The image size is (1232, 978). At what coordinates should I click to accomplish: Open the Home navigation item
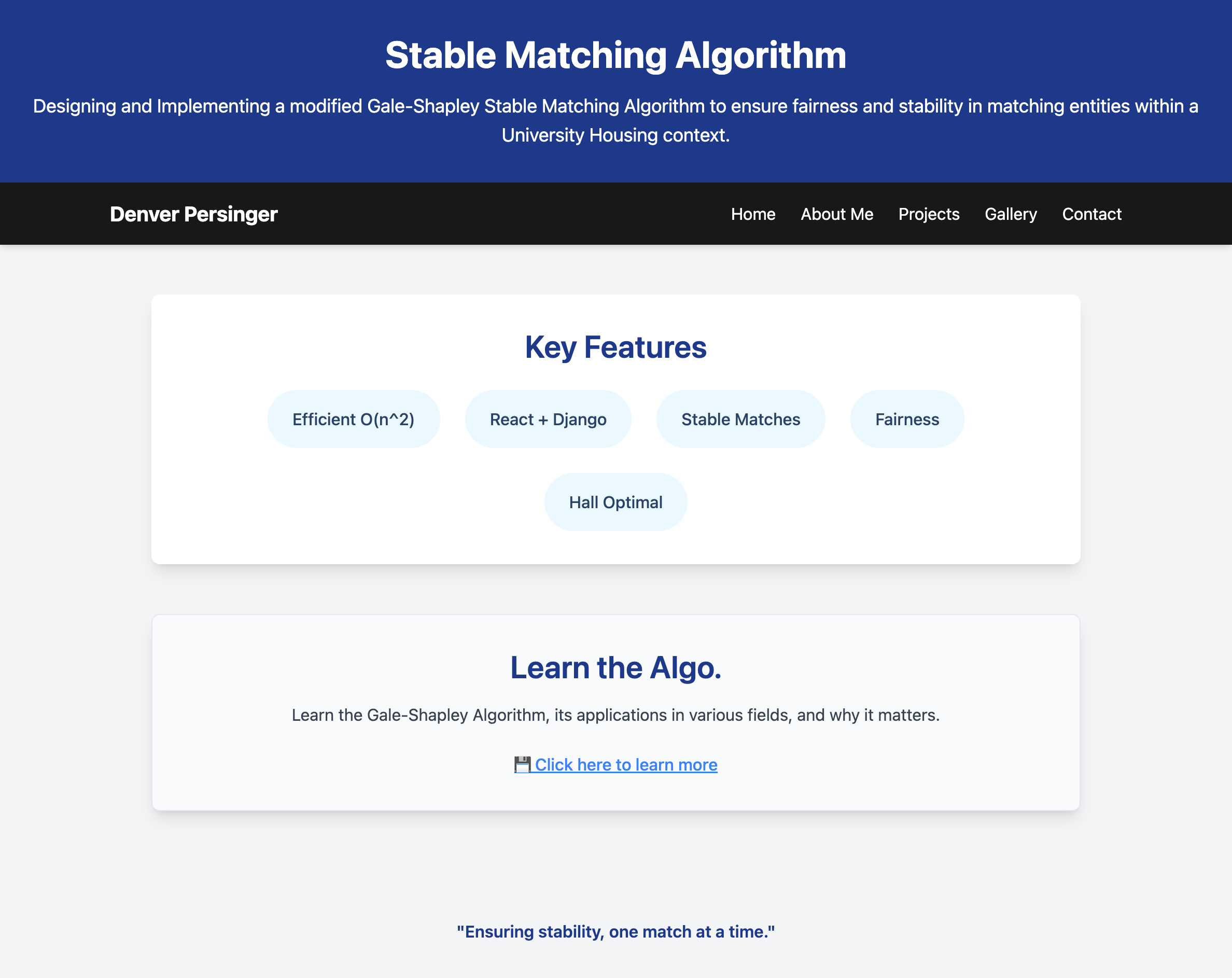click(x=753, y=214)
